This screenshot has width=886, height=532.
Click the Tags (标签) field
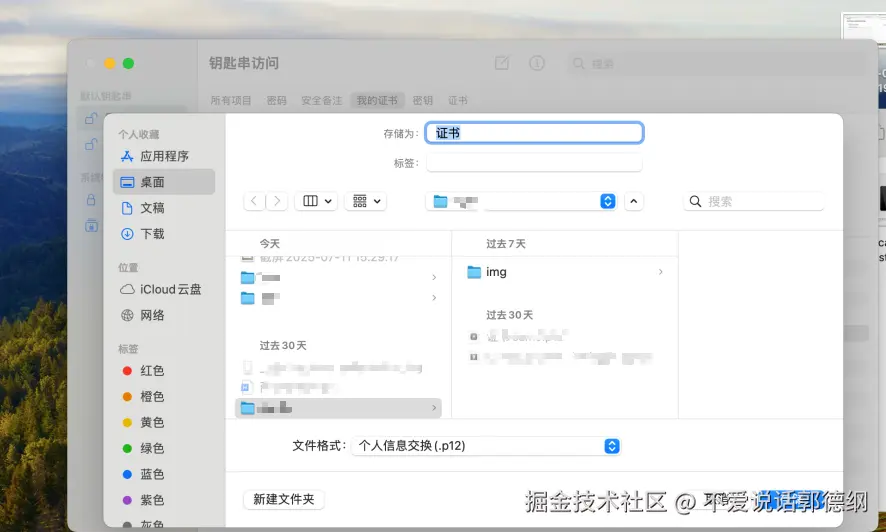(534, 163)
